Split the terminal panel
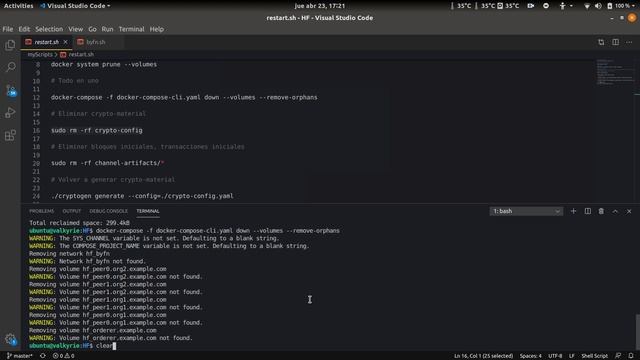640x360 pixels. click(587, 211)
